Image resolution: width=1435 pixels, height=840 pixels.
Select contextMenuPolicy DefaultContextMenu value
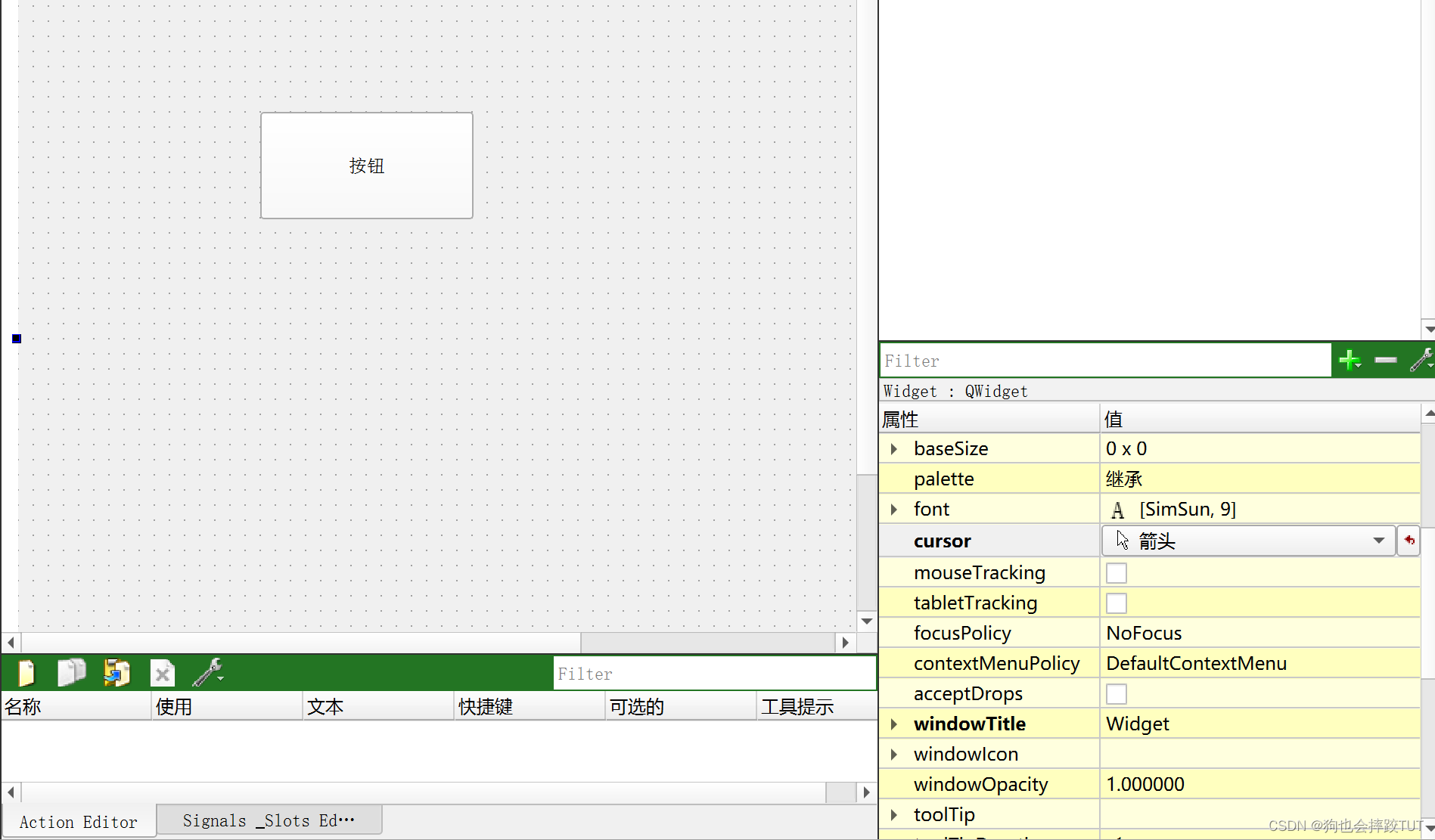point(1260,663)
